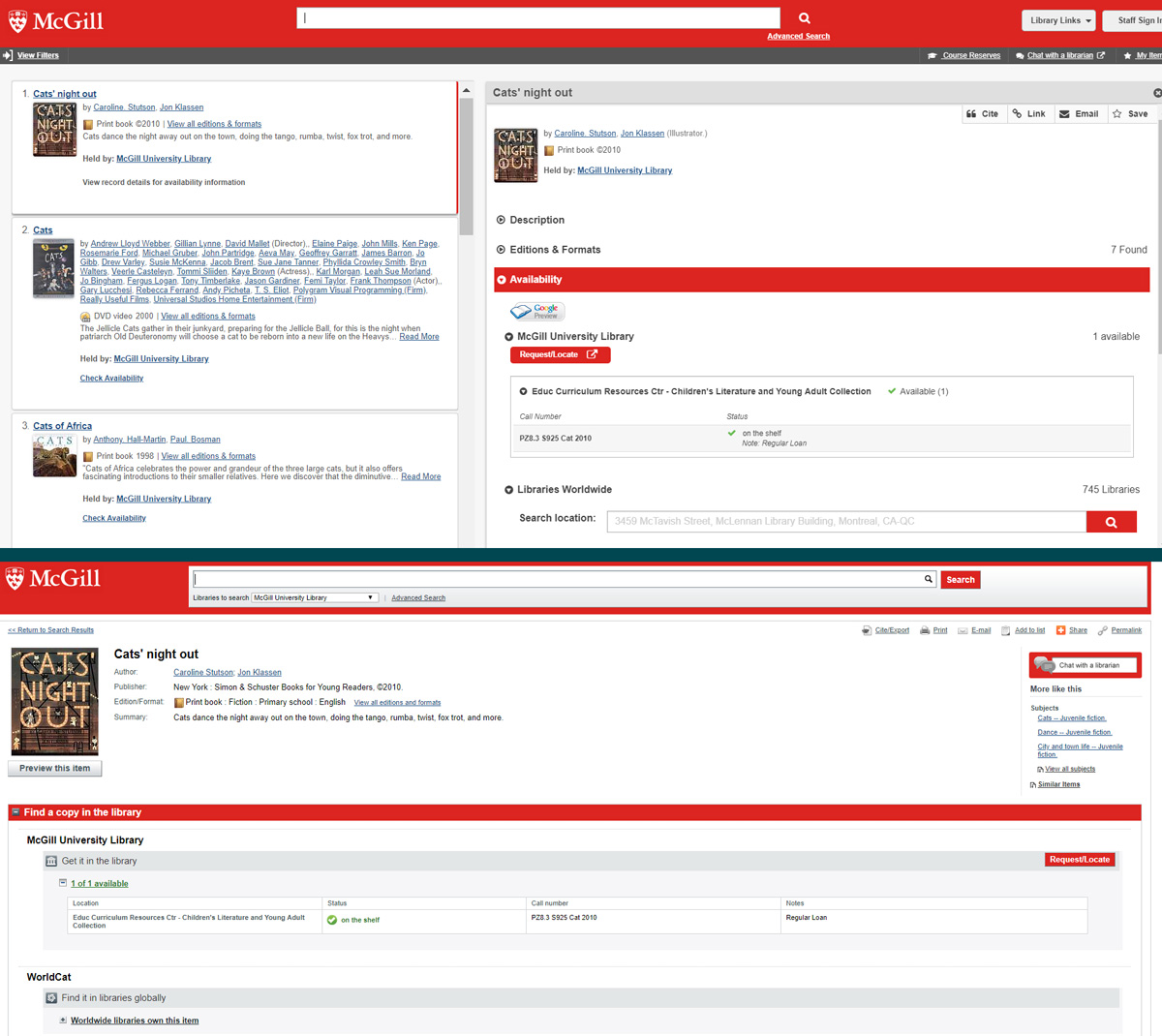Click the results list scrollbar up arrow

[466, 90]
